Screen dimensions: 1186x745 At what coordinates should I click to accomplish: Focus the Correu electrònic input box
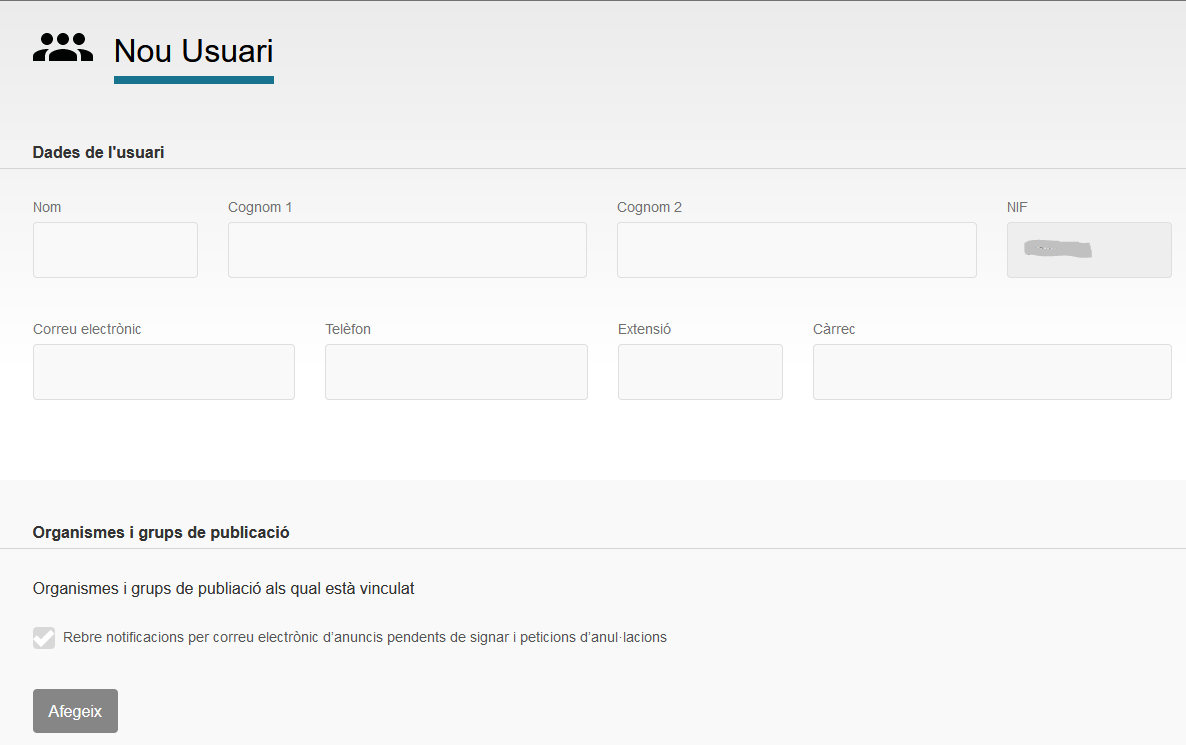point(163,372)
